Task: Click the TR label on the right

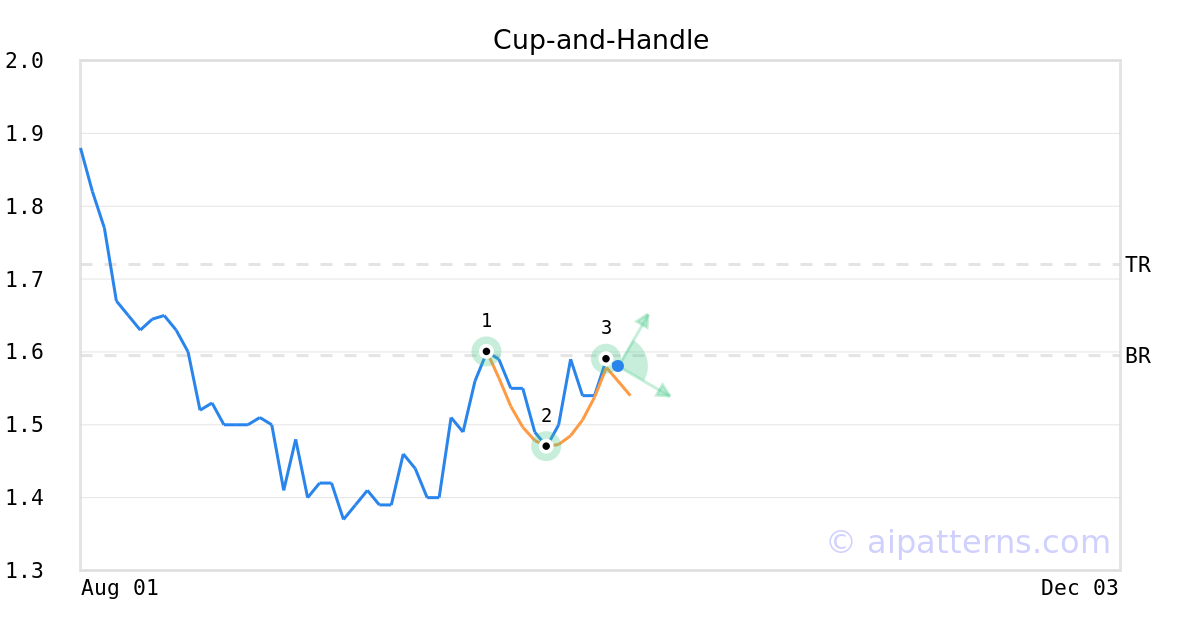Action: tap(1138, 265)
